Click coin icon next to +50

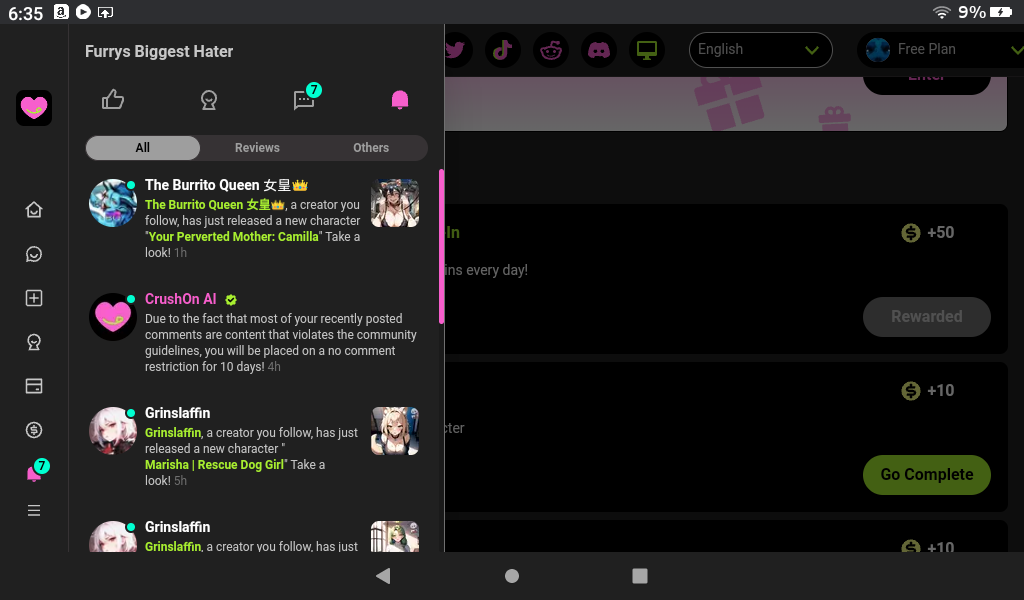pyautogui.click(x=910, y=232)
